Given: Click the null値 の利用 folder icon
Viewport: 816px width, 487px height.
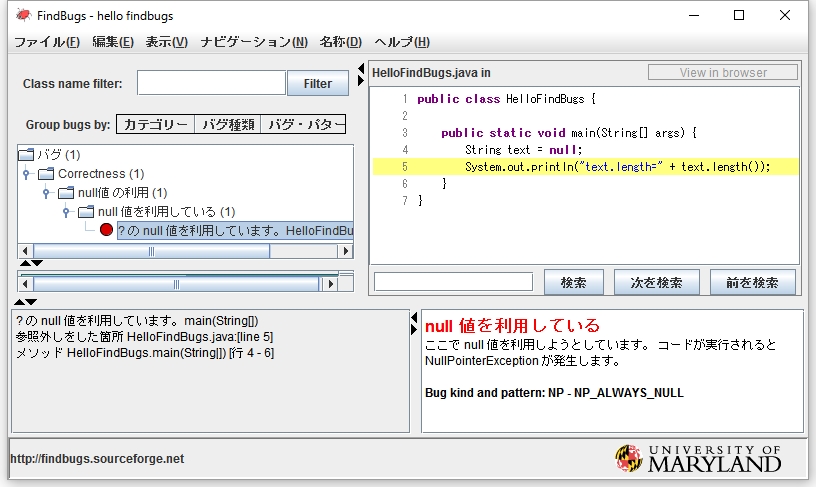Looking at the screenshot, I should [66, 192].
